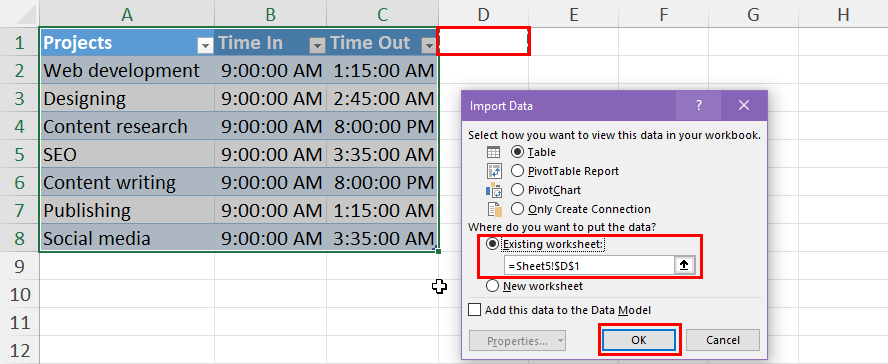Click the table resize handle at C8 corner
This screenshot has height=364, width=888.
click(438, 250)
